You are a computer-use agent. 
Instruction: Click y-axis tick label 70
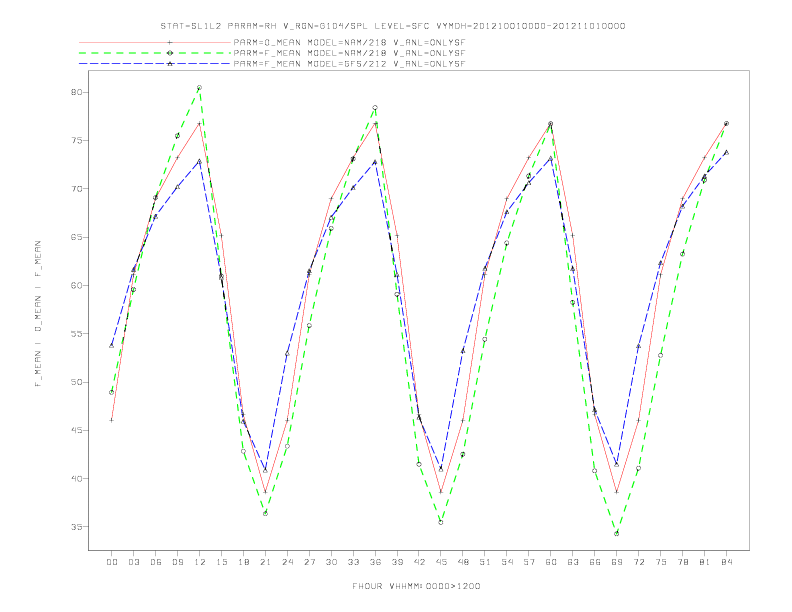(x=76, y=189)
